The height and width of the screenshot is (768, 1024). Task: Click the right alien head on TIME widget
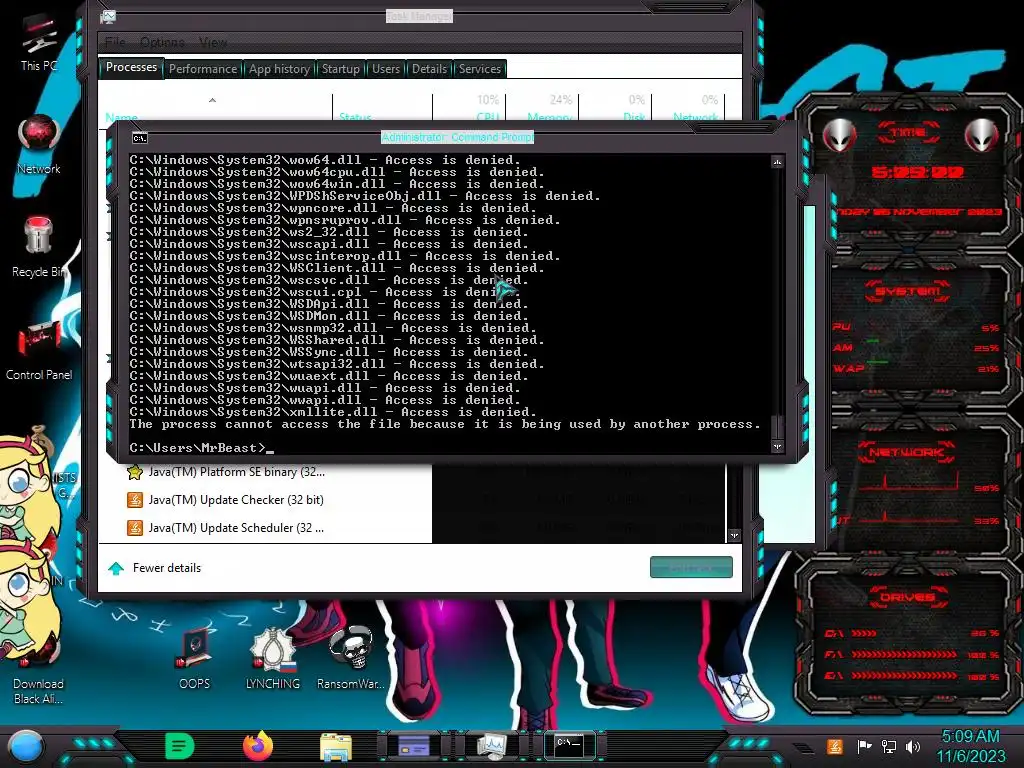[x=982, y=136]
